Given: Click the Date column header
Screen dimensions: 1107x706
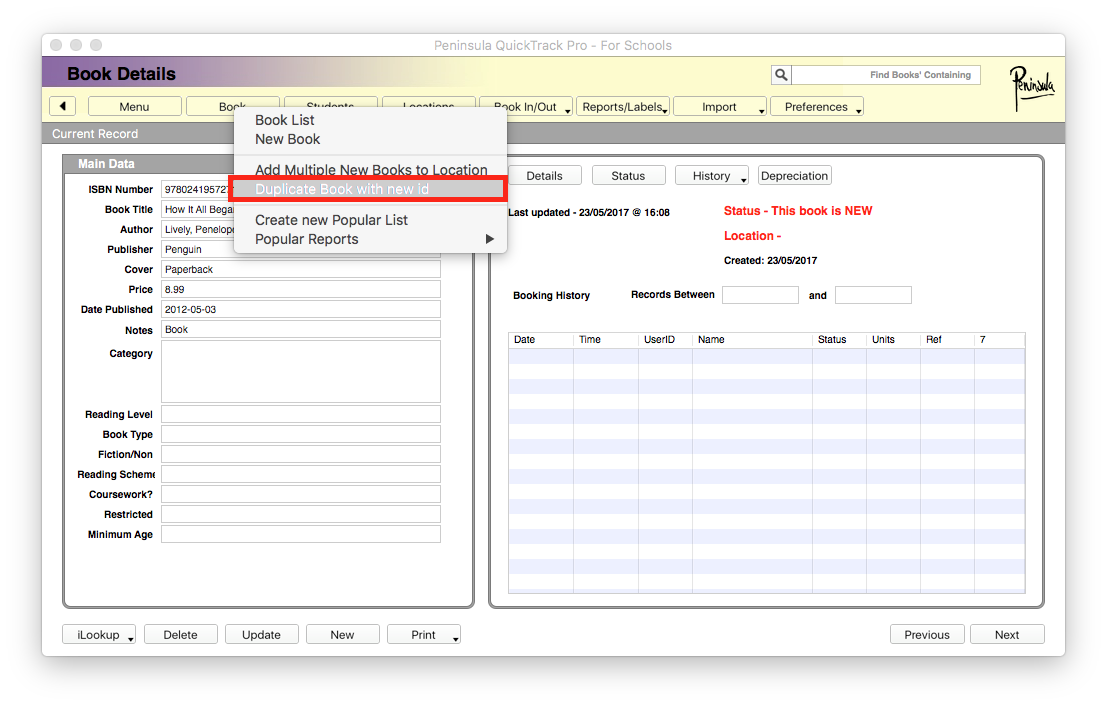Looking at the screenshot, I should (x=541, y=340).
